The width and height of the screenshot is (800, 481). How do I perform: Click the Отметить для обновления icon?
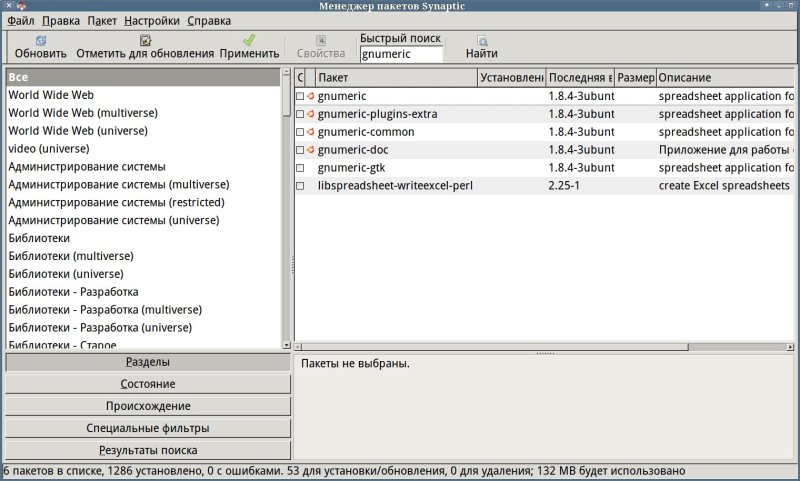pyautogui.click(x=145, y=40)
